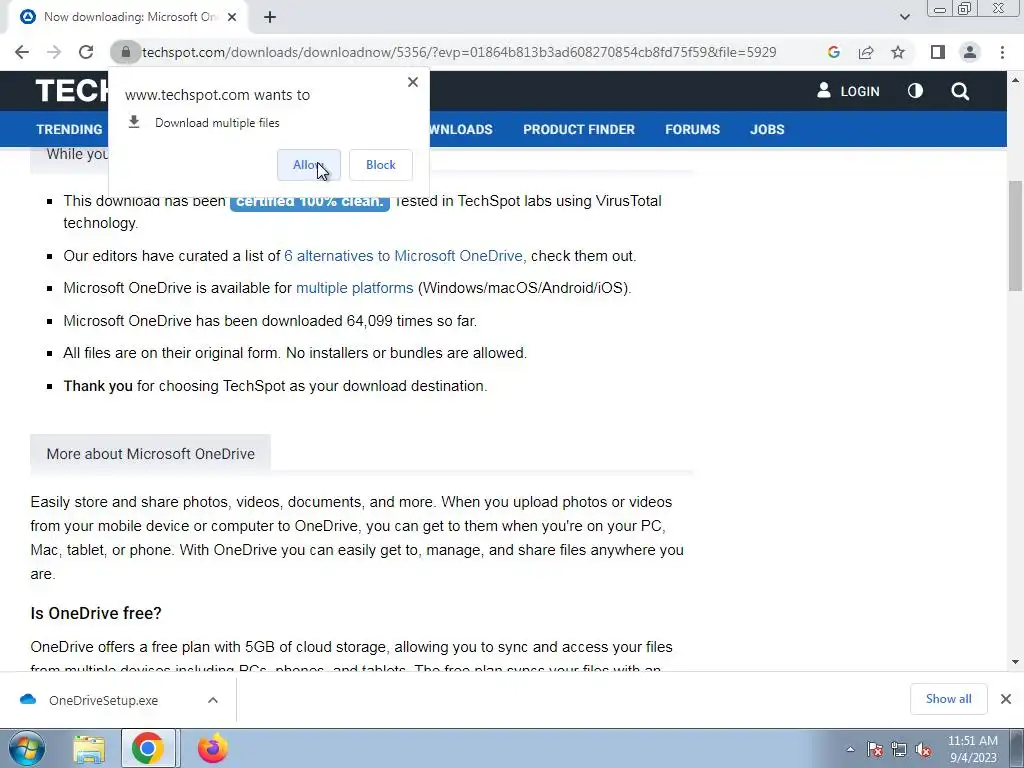
Task: Share this page using share icon
Action: tap(866, 52)
